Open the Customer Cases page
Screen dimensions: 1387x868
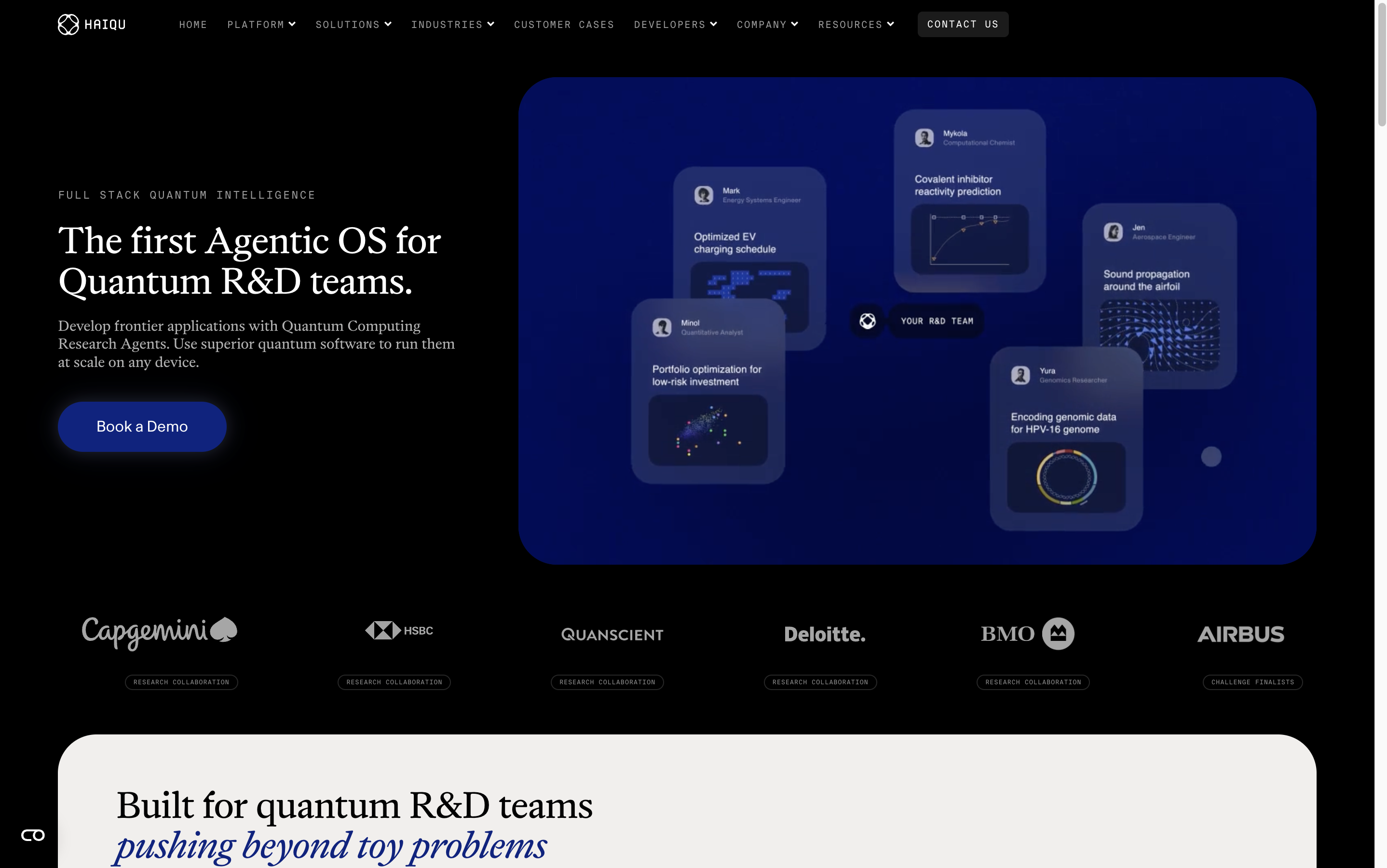pyautogui.click(x=564, y=24)
